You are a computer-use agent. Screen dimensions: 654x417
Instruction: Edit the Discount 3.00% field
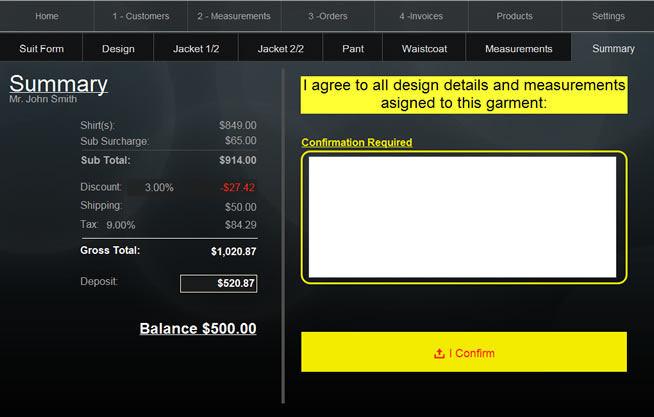pos(159,188)
